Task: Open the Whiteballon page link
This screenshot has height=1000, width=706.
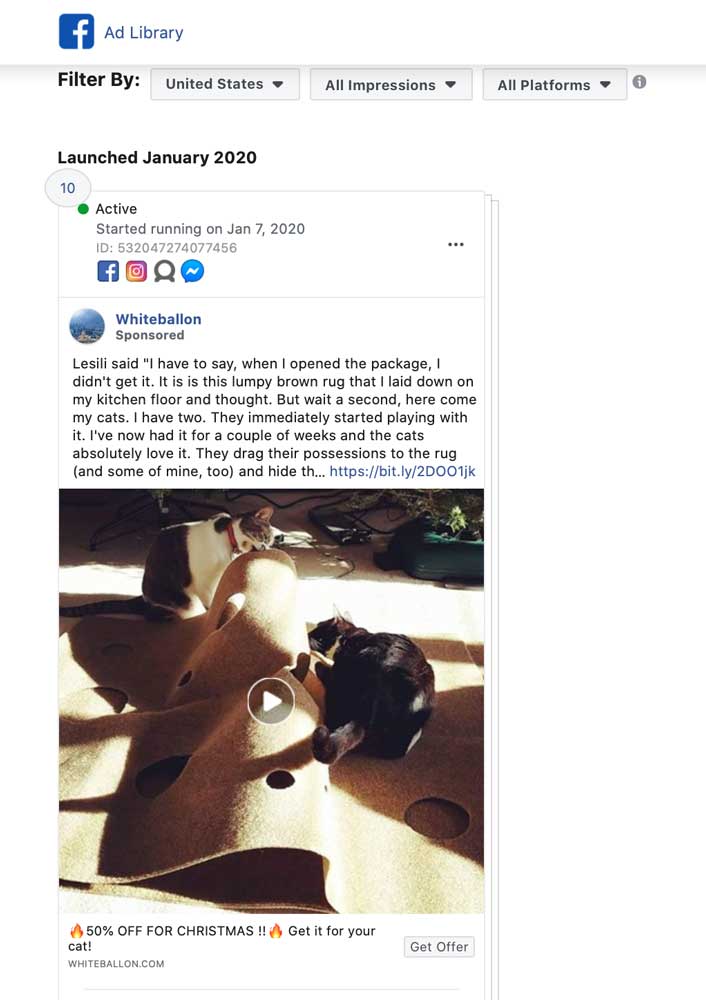Action: [158, 319]
